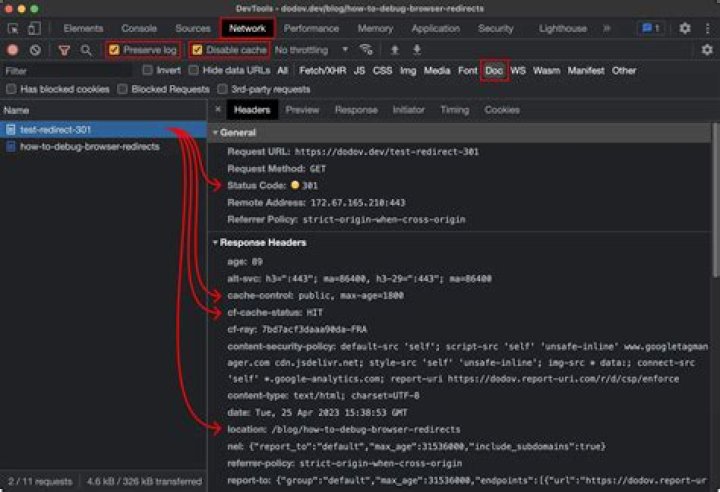720x492 pixels.
Task: Open the Application tab
Action: [x=436, y=28]
